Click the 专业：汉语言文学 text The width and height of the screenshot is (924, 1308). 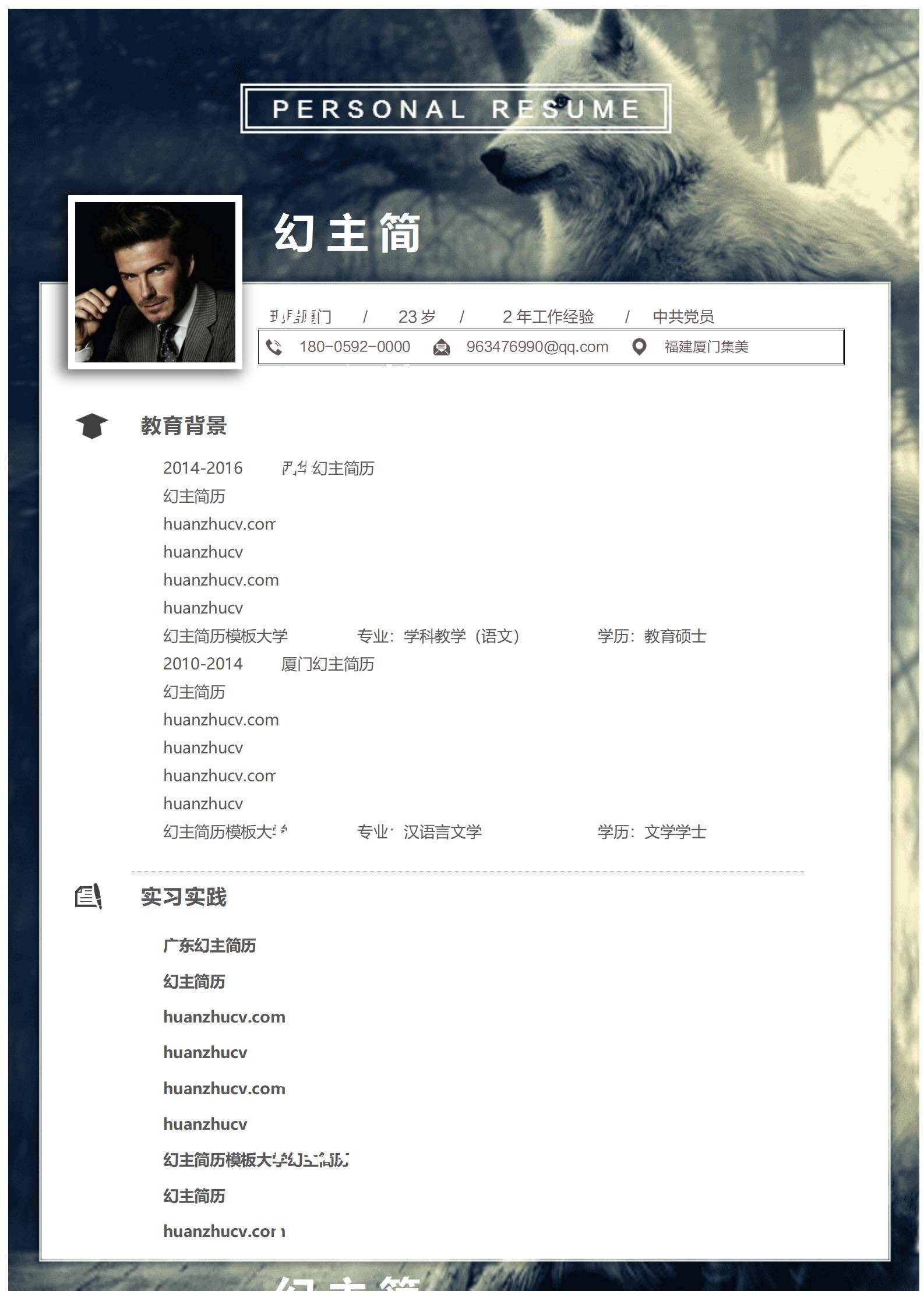419,831
